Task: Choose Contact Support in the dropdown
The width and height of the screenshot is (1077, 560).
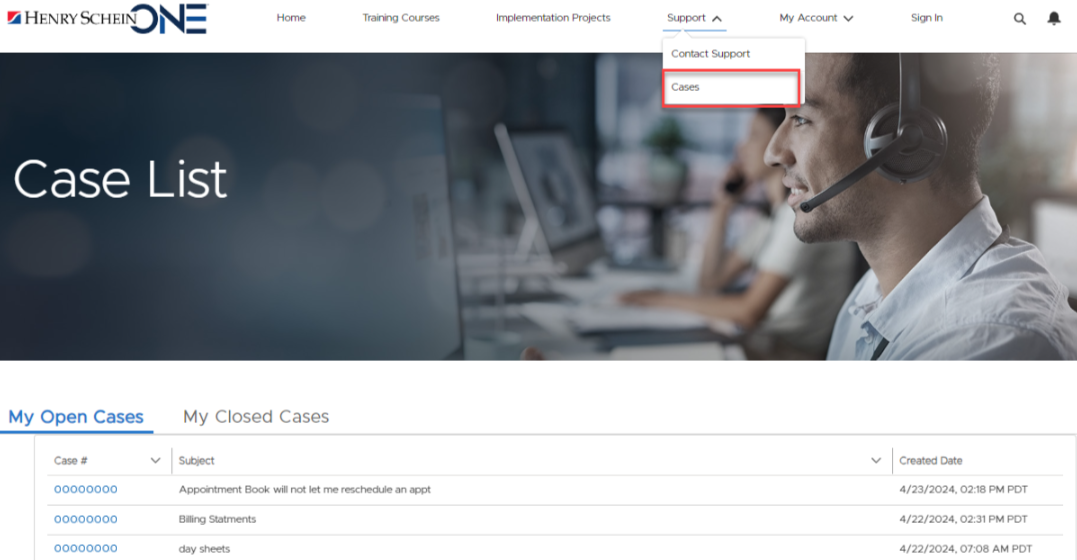Action: pyautogui.click(x=711, y=54)
